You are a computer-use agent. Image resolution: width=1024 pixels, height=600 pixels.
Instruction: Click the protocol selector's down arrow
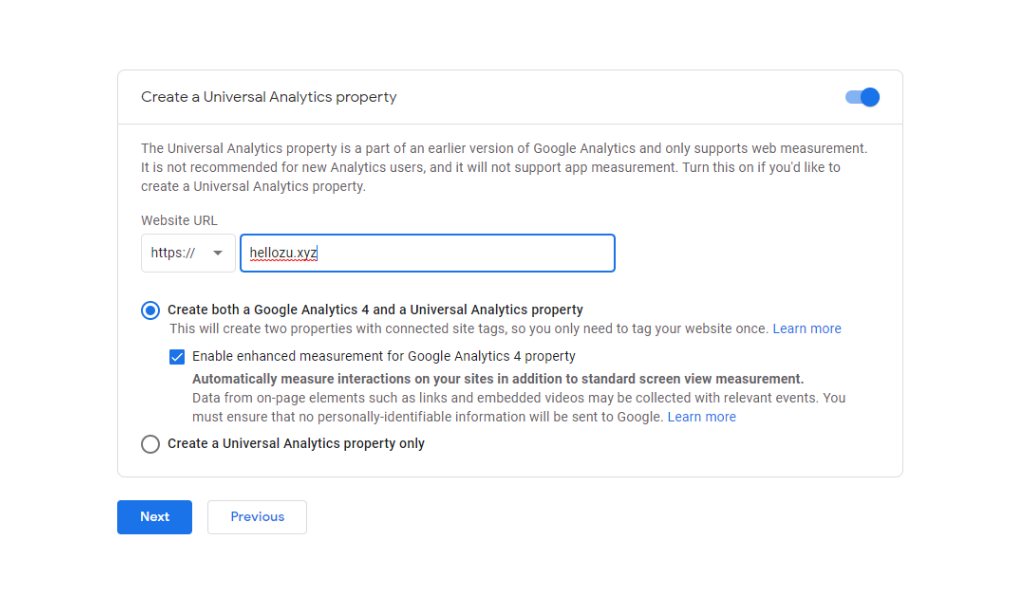218,253
